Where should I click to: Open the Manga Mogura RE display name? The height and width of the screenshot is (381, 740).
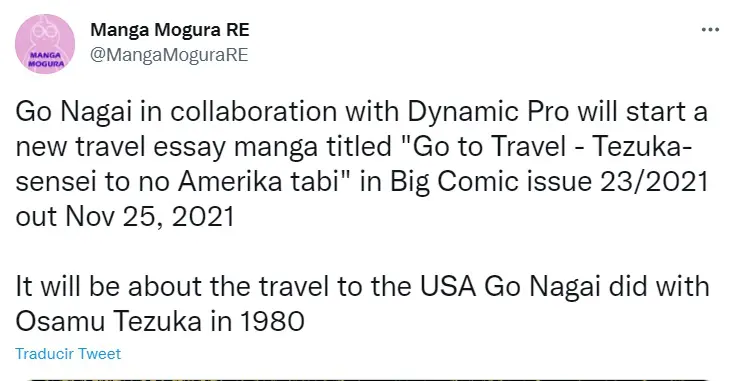tap(170, 30)
